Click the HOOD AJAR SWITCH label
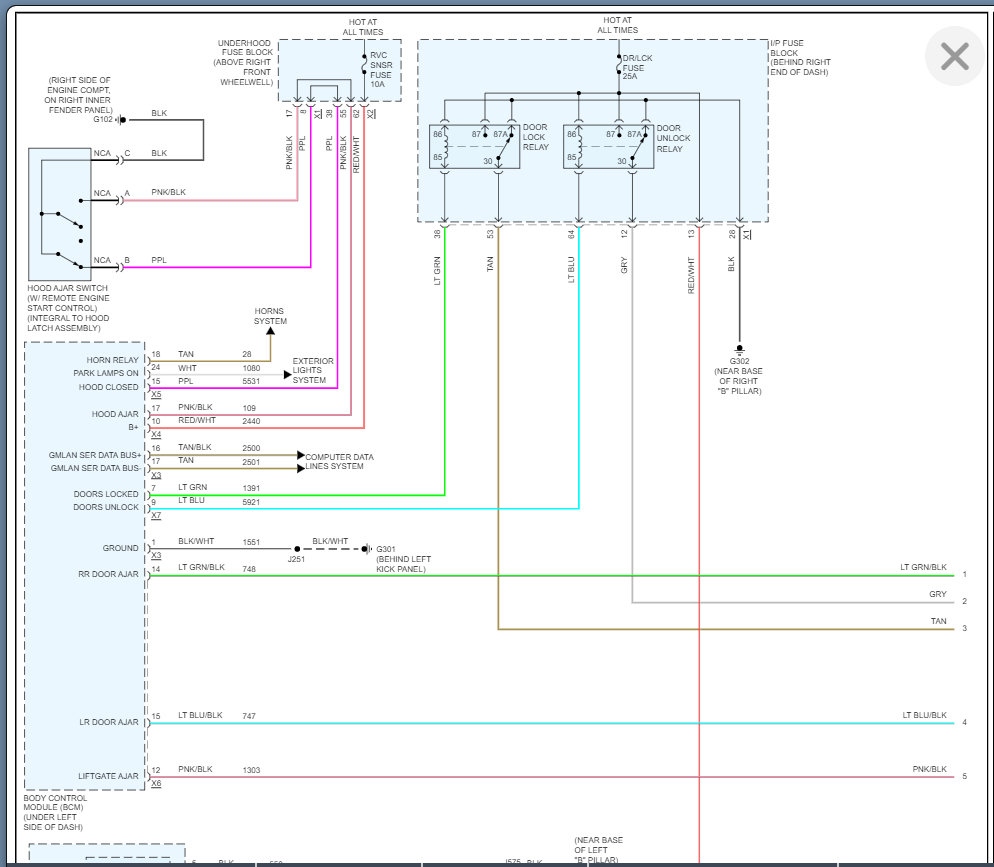Image resolution: width=994 pixels, height=867 pixels. (x=68, y=308)
